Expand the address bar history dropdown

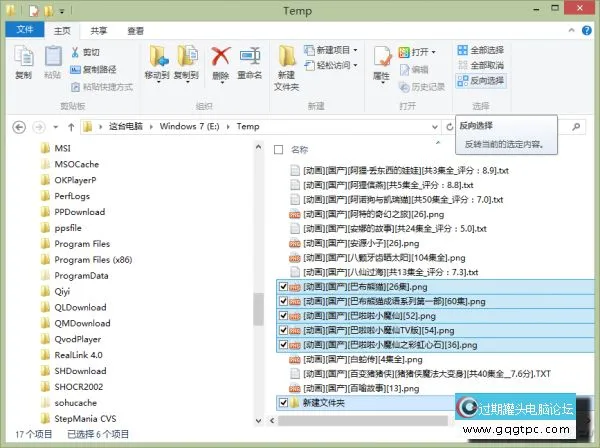point(435,127)
